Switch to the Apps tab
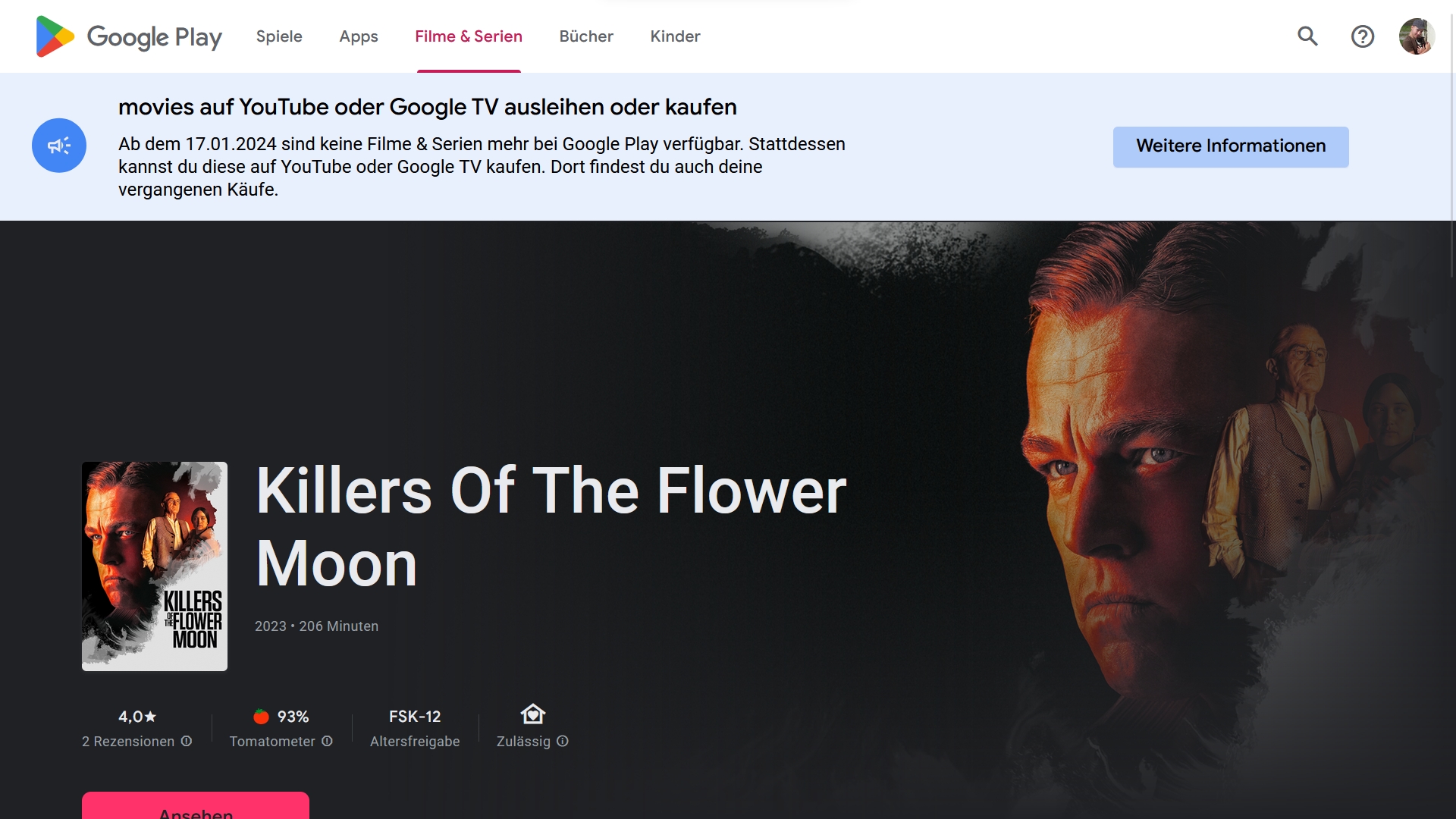 [x=359, y=36]
